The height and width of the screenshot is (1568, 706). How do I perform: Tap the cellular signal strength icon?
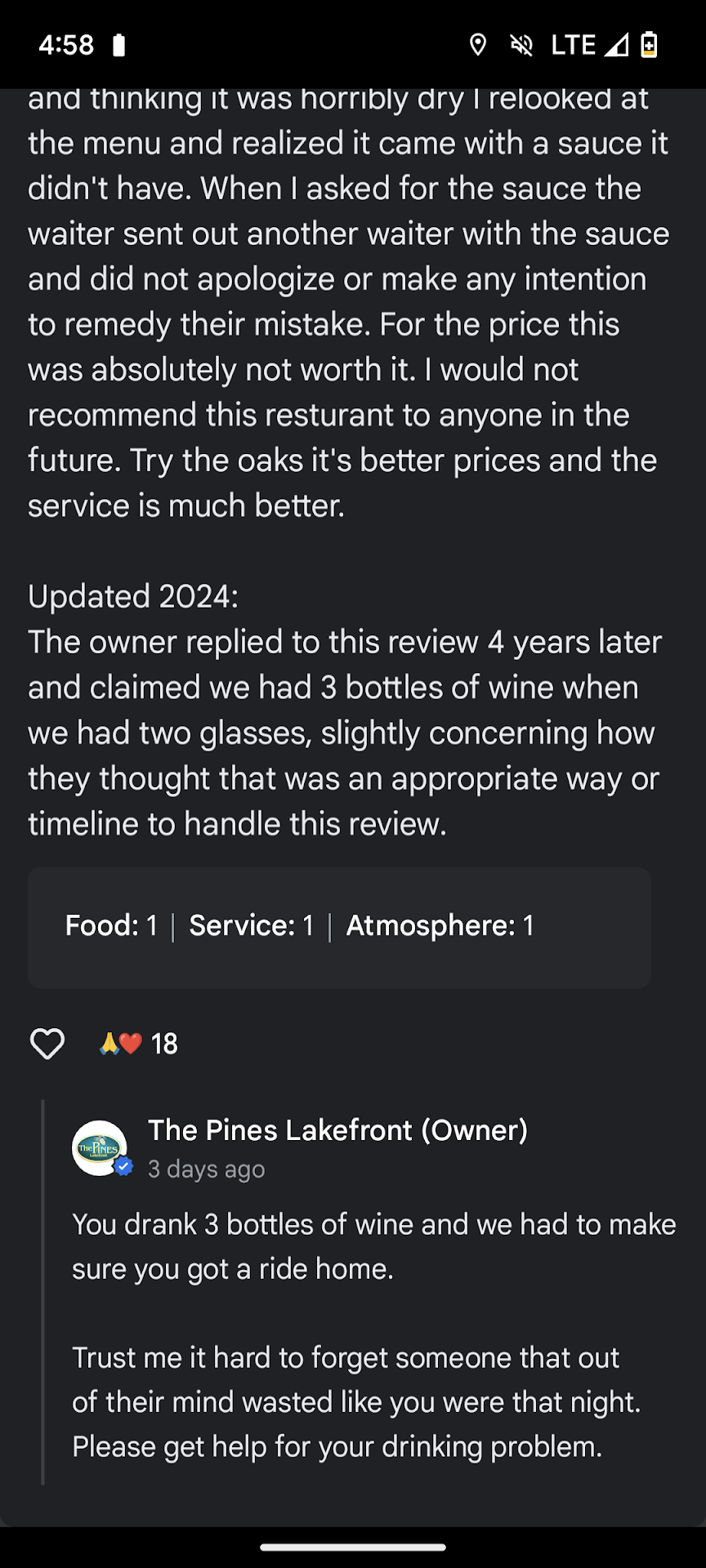(x=616, y=45)
